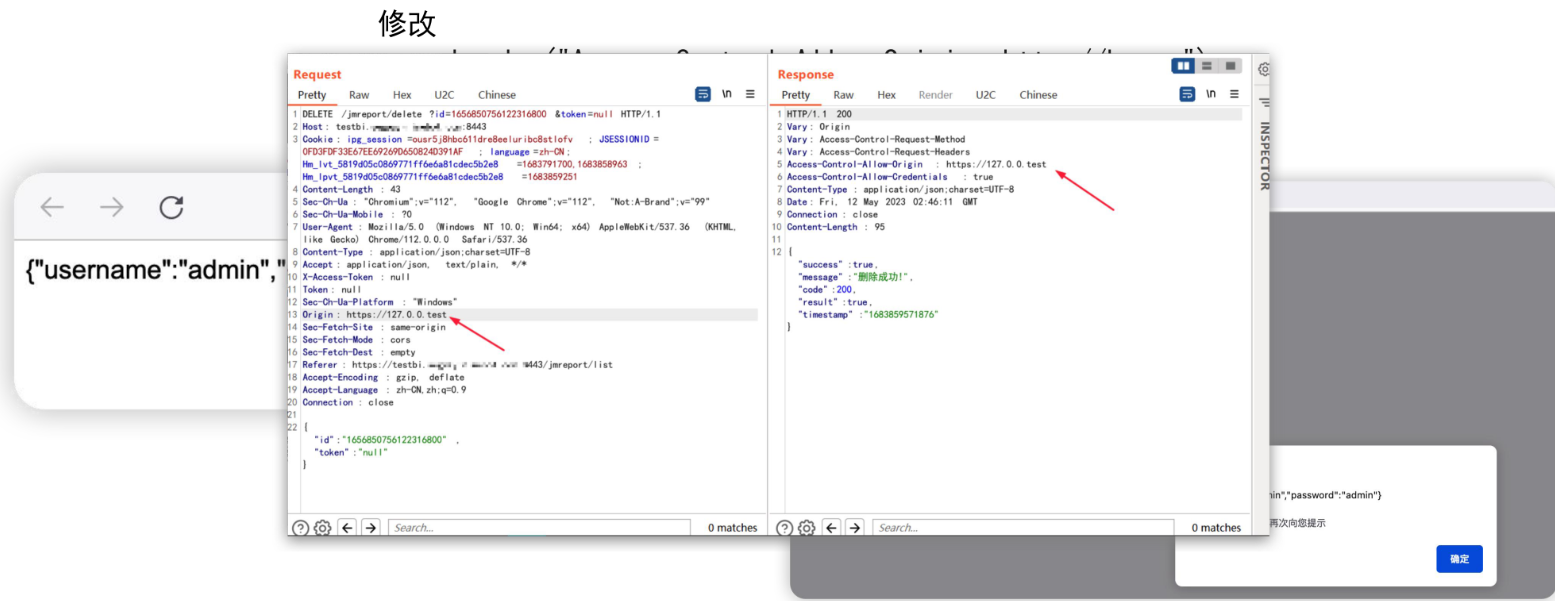This screenshot has width=1555, height=601.
Task: Go to previous match in Request search
Action: [x=347, y=528]
